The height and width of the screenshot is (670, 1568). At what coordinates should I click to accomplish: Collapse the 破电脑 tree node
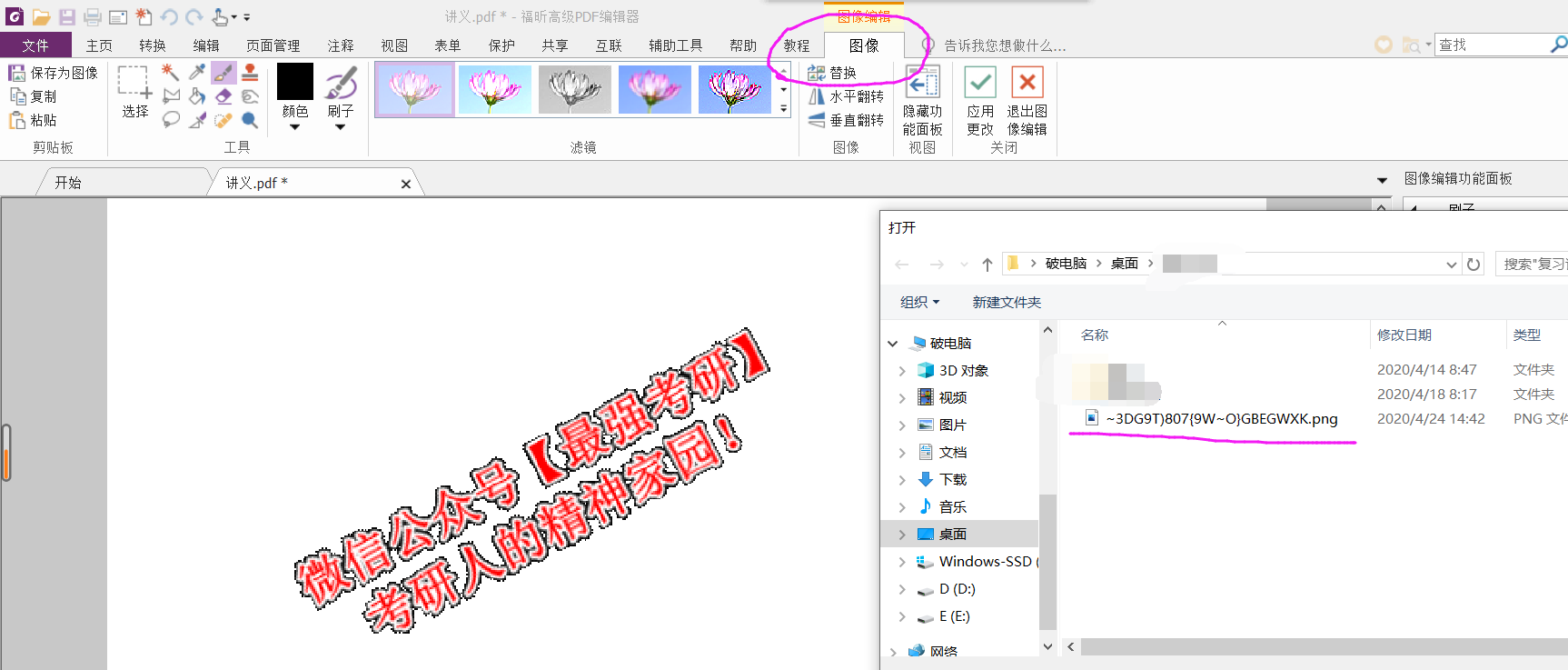pos(893,344)
